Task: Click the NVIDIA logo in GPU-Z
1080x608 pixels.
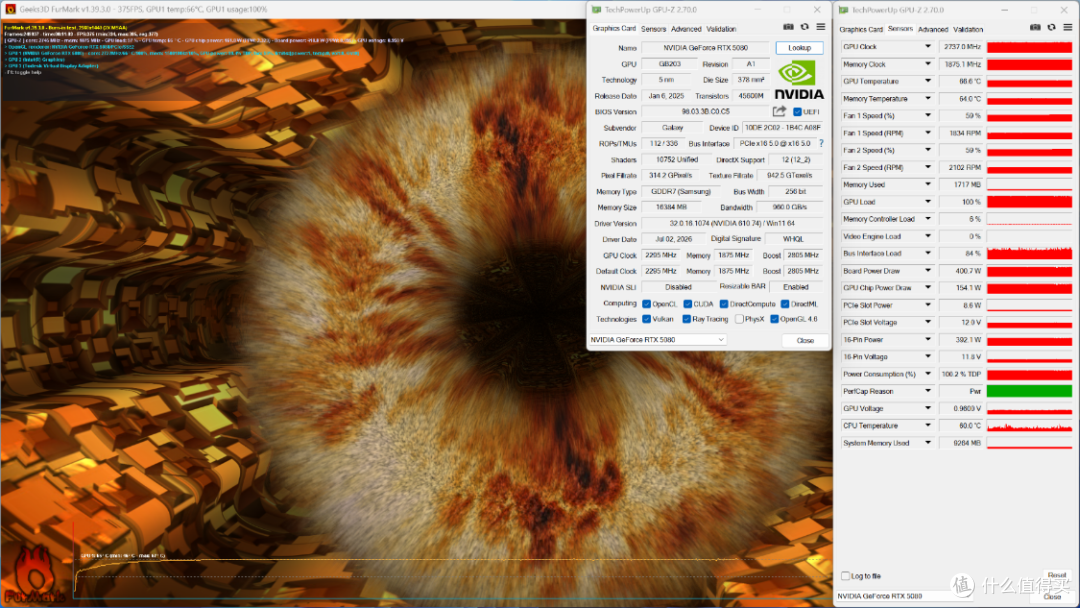Action: coord(798,80)
